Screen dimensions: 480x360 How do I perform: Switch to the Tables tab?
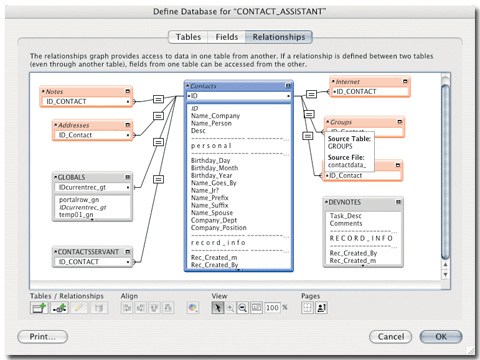[x=188, y=37]
